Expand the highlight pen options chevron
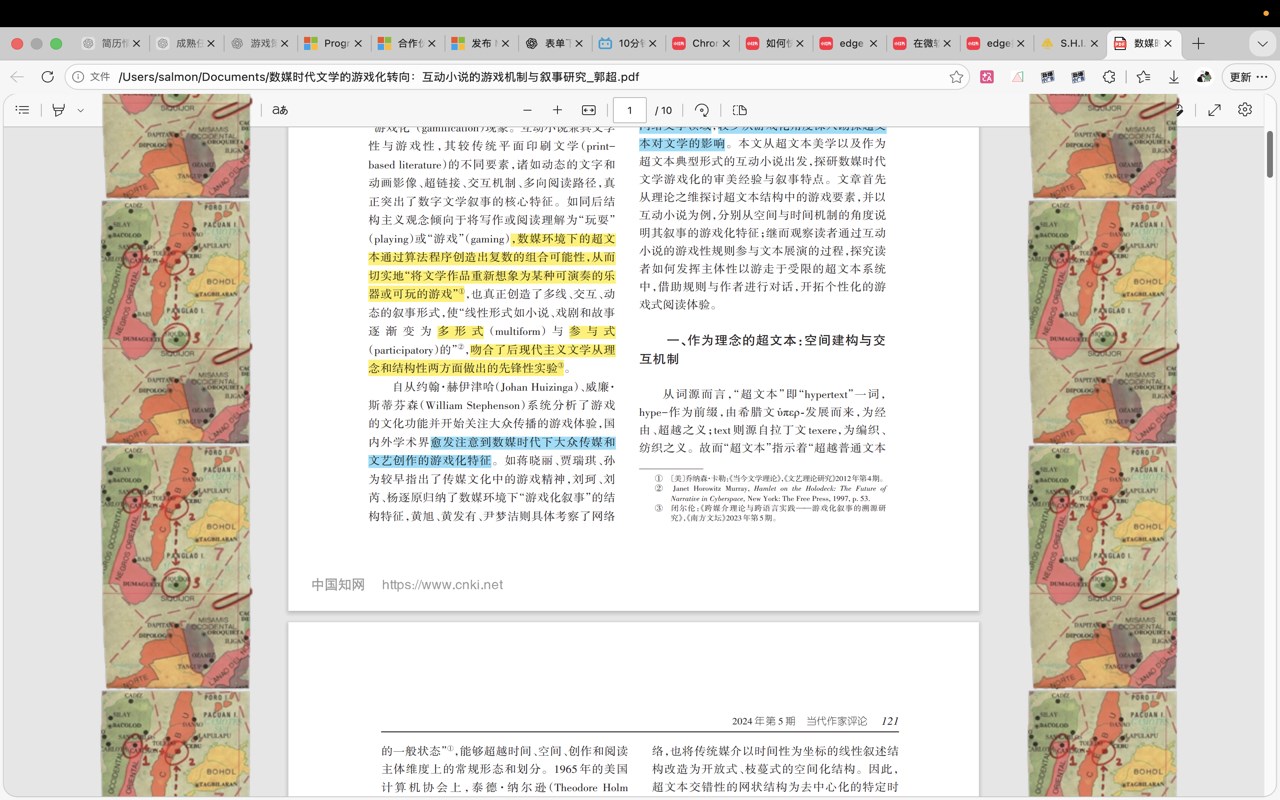This screenshot has height=800, width=1280. tap(81, 110)
